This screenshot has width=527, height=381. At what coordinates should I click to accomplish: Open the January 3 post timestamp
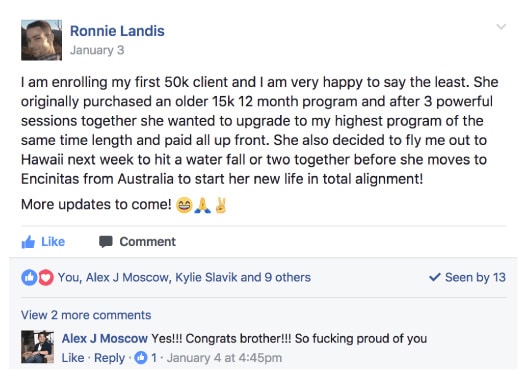coord(97,50)
